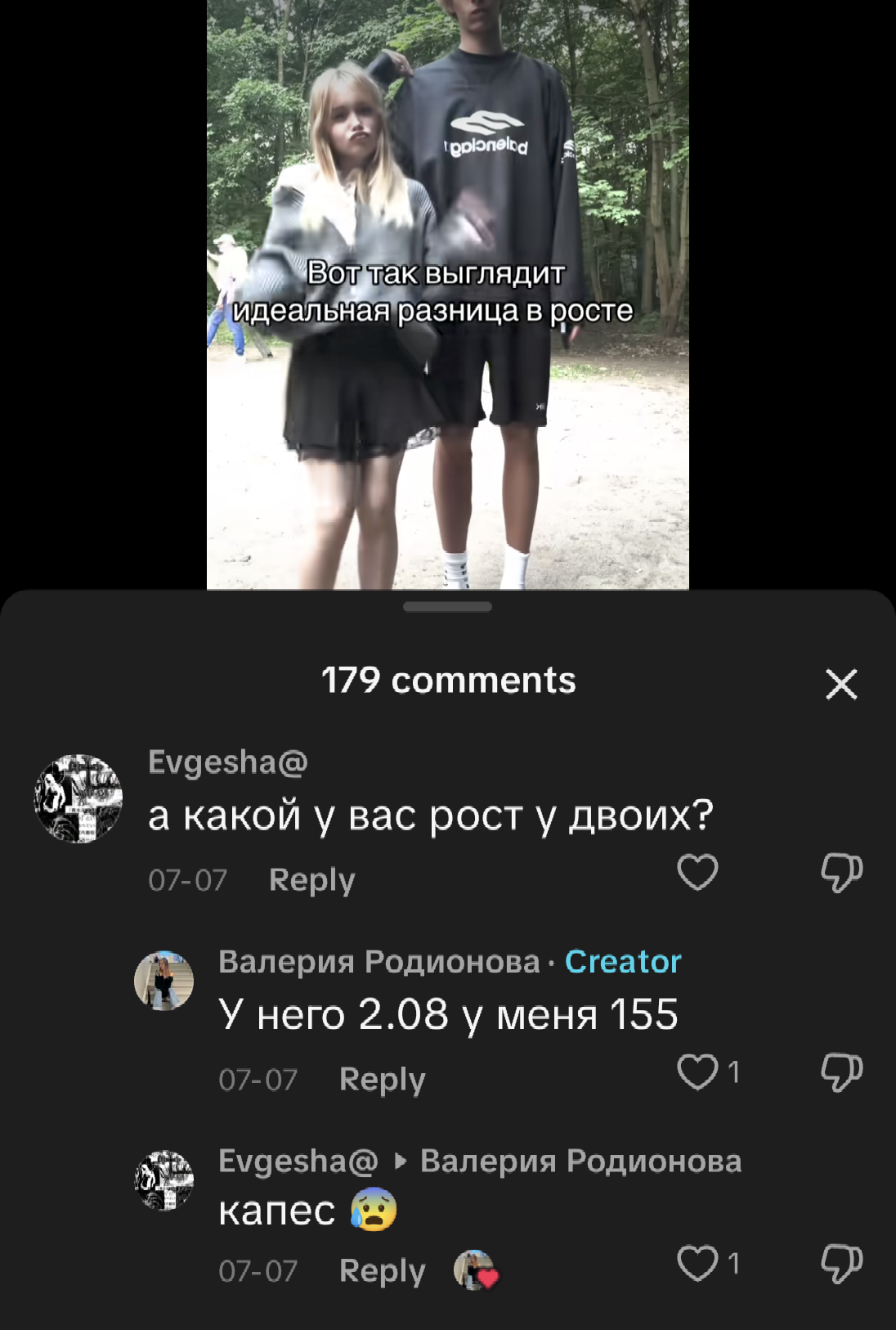
Task: Like the 'капес' reply comment
Action: coord(697,1264)
